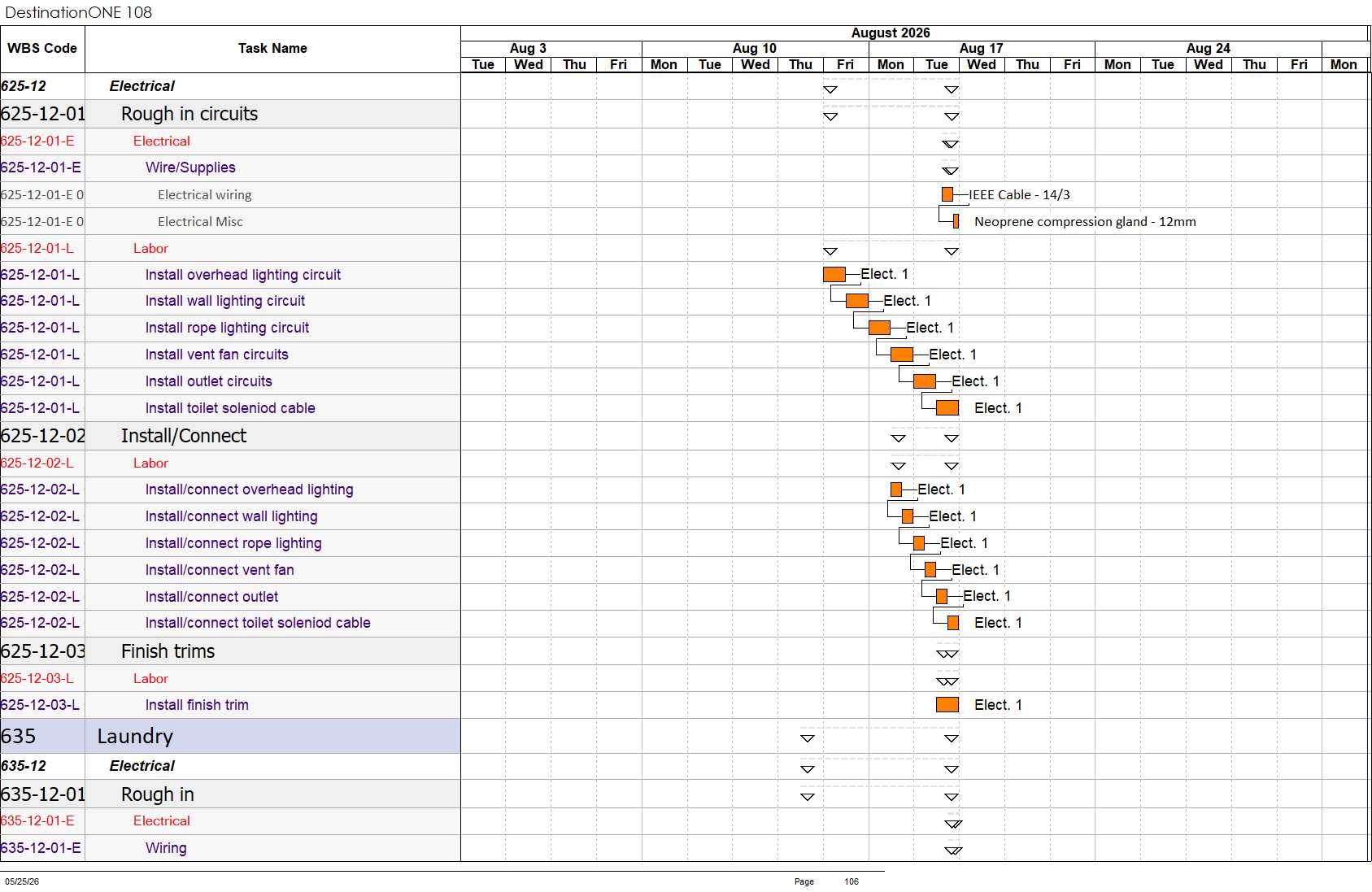Select WBS code "625-12-03"
The image size is (1372, 892).
(43, 651)
